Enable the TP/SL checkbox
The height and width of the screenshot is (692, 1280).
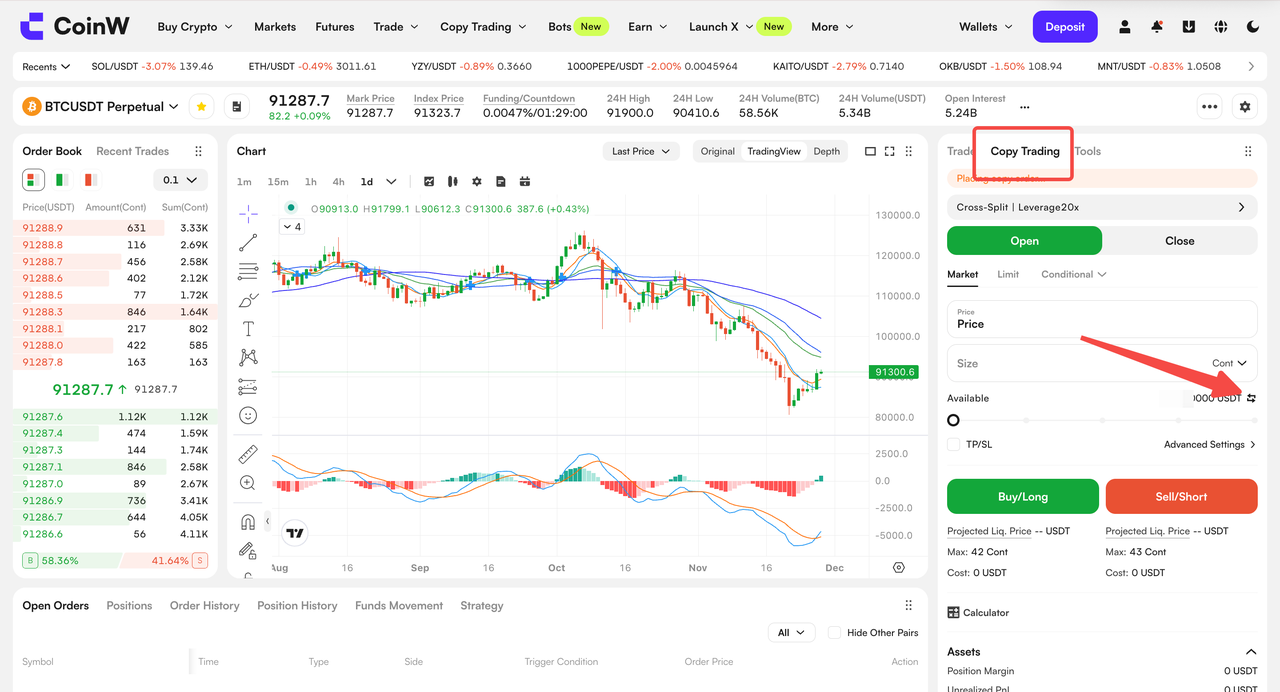pos(954,444)
